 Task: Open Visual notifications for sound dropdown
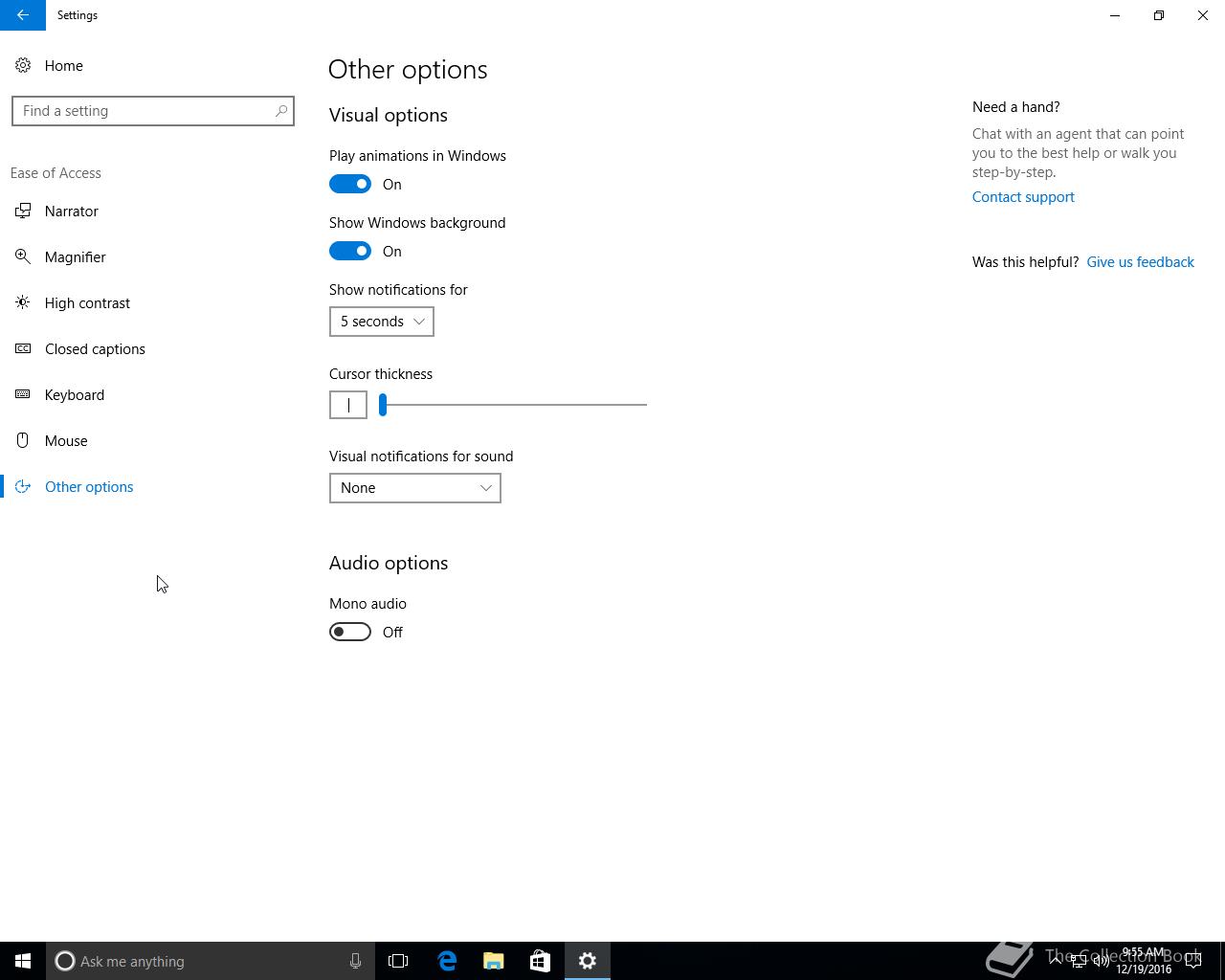(x=415, y=488)
